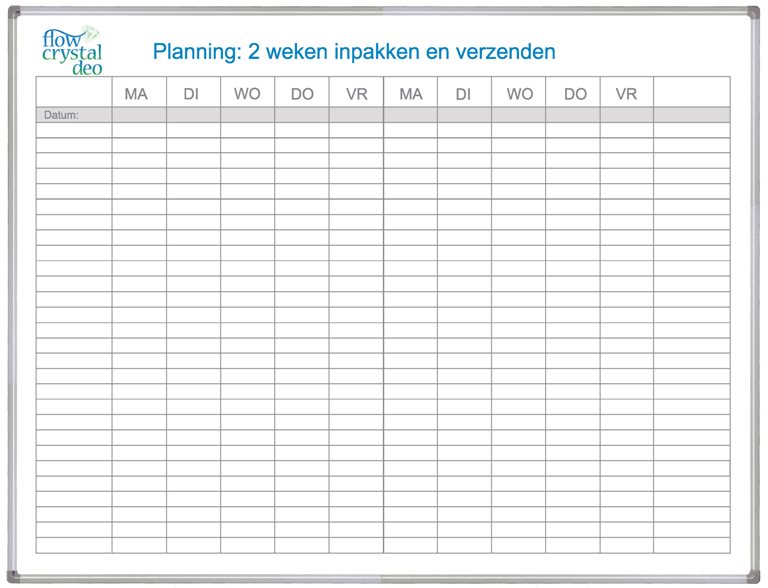Click the planning title heading text
768x588 pixels.
coord(354,51)
